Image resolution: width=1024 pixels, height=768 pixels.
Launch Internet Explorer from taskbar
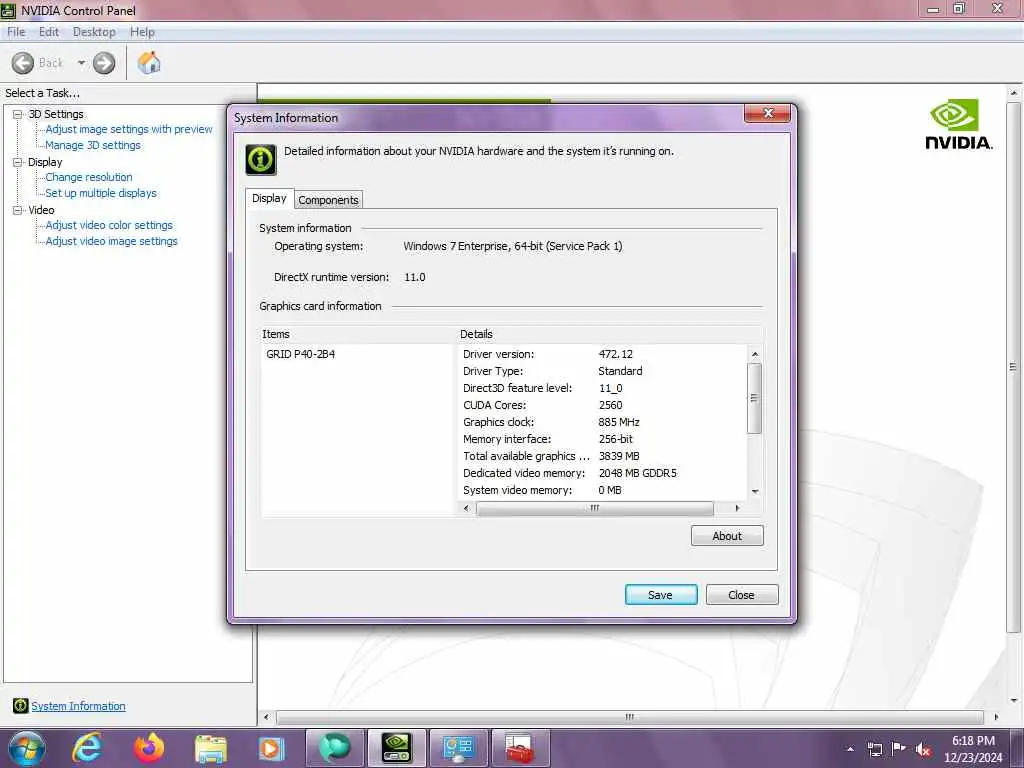[x=88, y=748]
